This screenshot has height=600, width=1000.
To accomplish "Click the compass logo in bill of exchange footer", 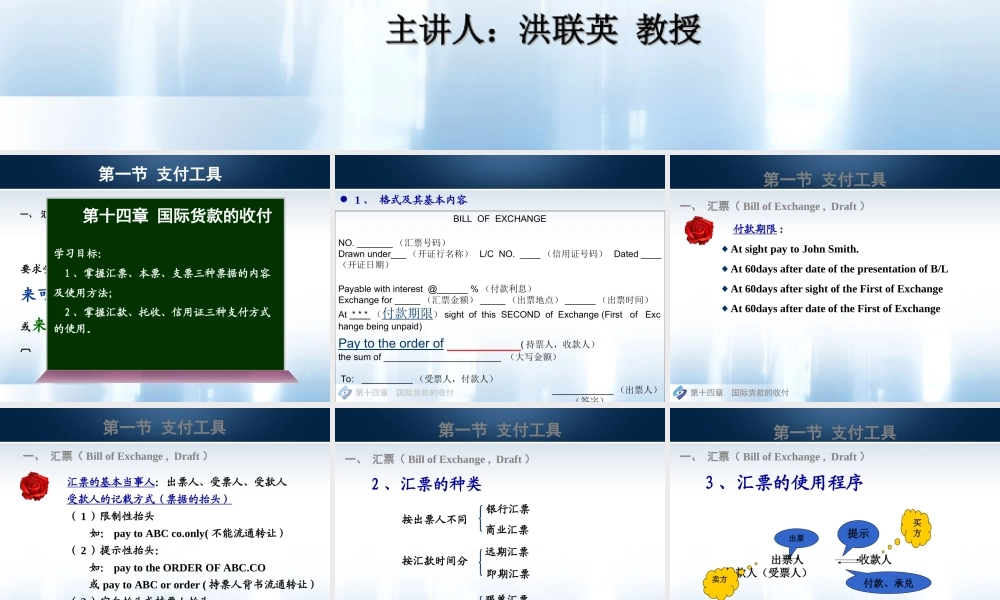I will 344,393.
